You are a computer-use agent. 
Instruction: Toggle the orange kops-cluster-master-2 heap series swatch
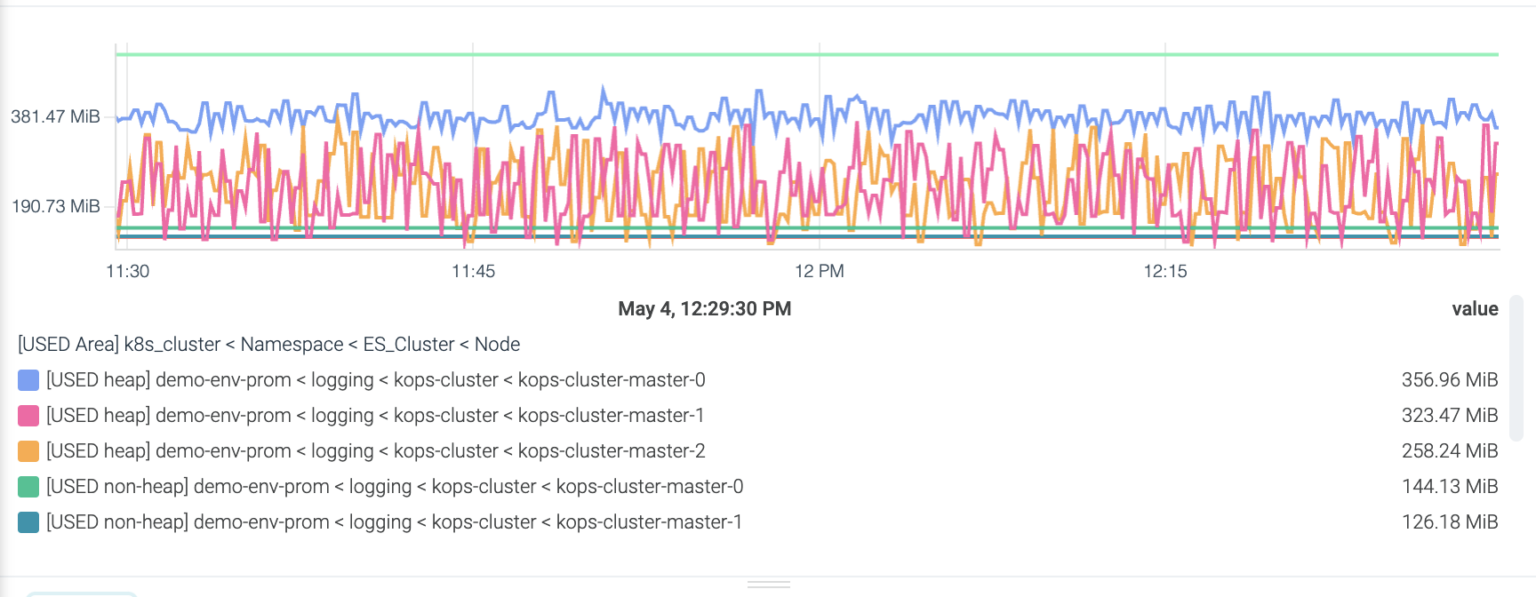coord(26,450)
